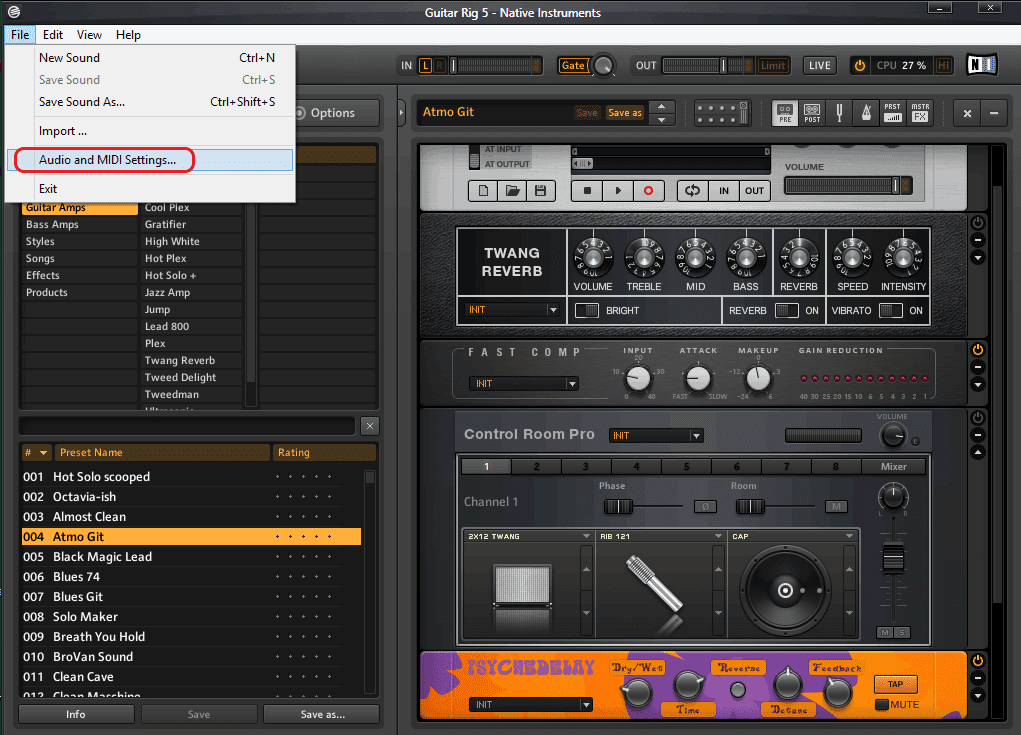Select Control Room channel tab 2

[x=536, y=467]
